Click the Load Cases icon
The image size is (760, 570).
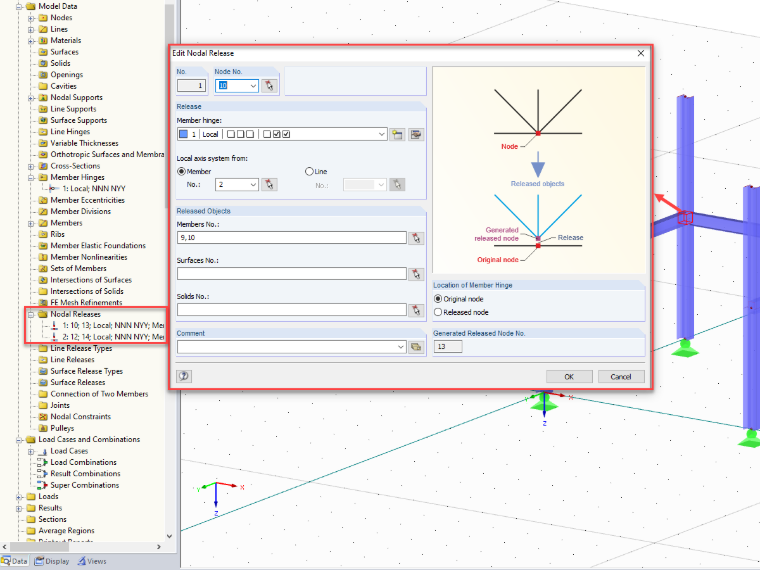point(43,451)
